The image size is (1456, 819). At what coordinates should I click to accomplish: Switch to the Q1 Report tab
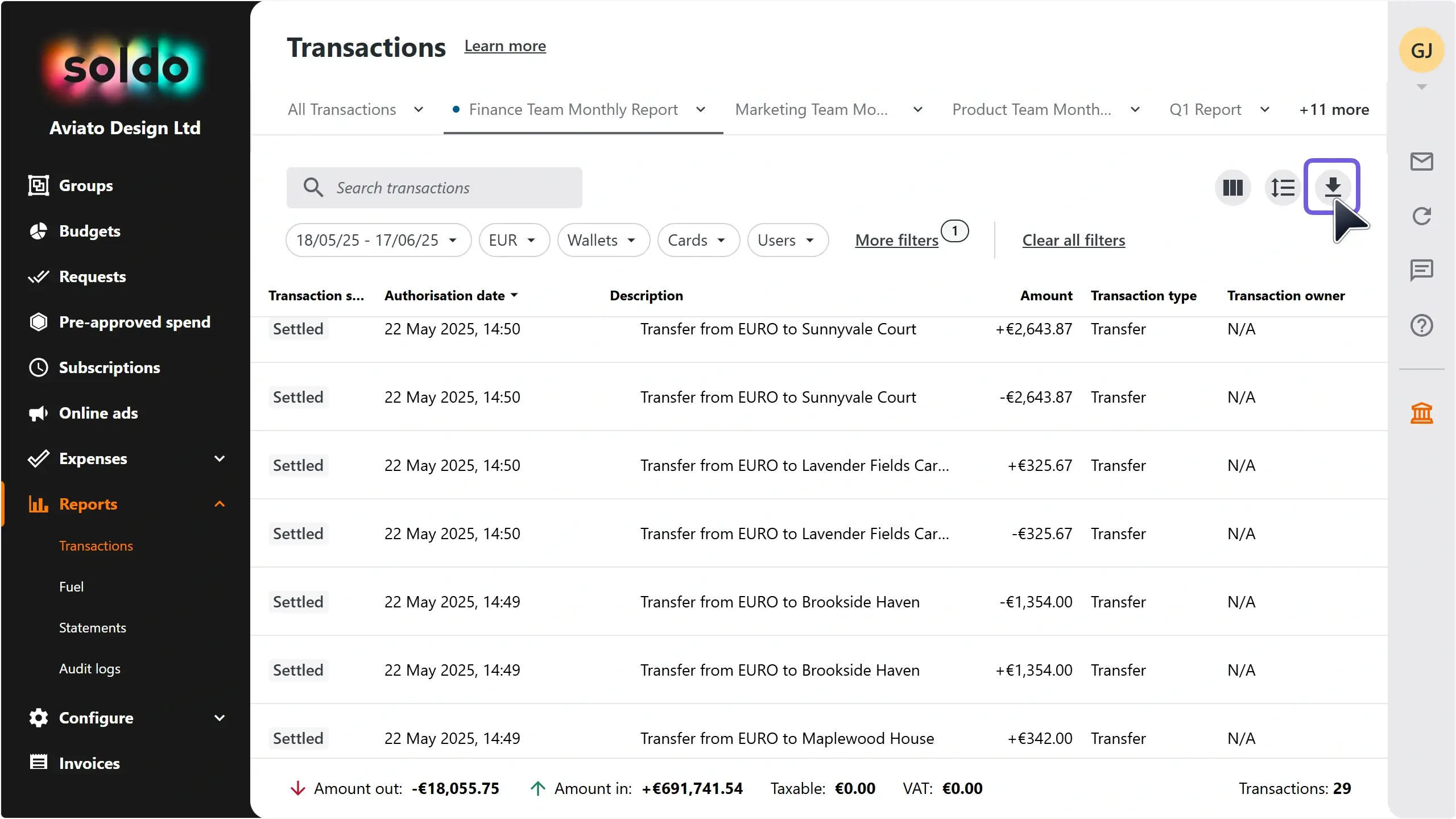point(1205,109)
